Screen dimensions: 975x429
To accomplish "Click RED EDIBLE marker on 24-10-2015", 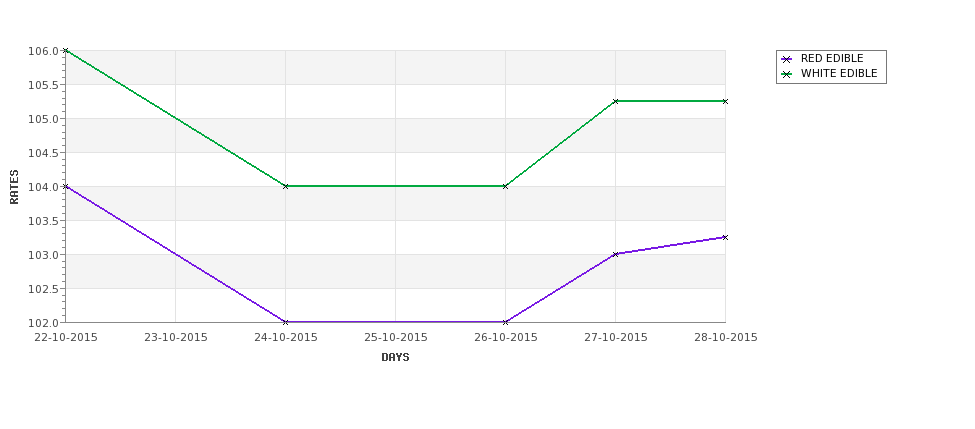I will click(285, 322).
